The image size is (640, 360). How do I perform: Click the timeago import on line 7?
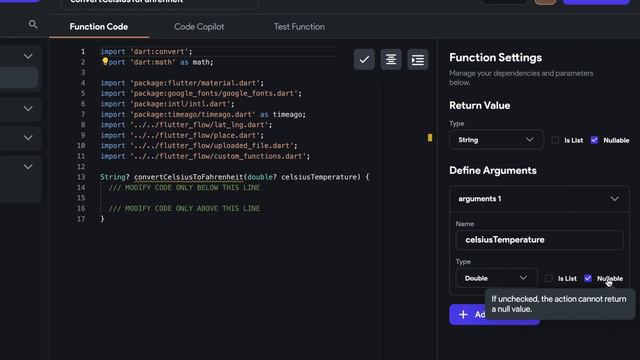tap(203, 114)
